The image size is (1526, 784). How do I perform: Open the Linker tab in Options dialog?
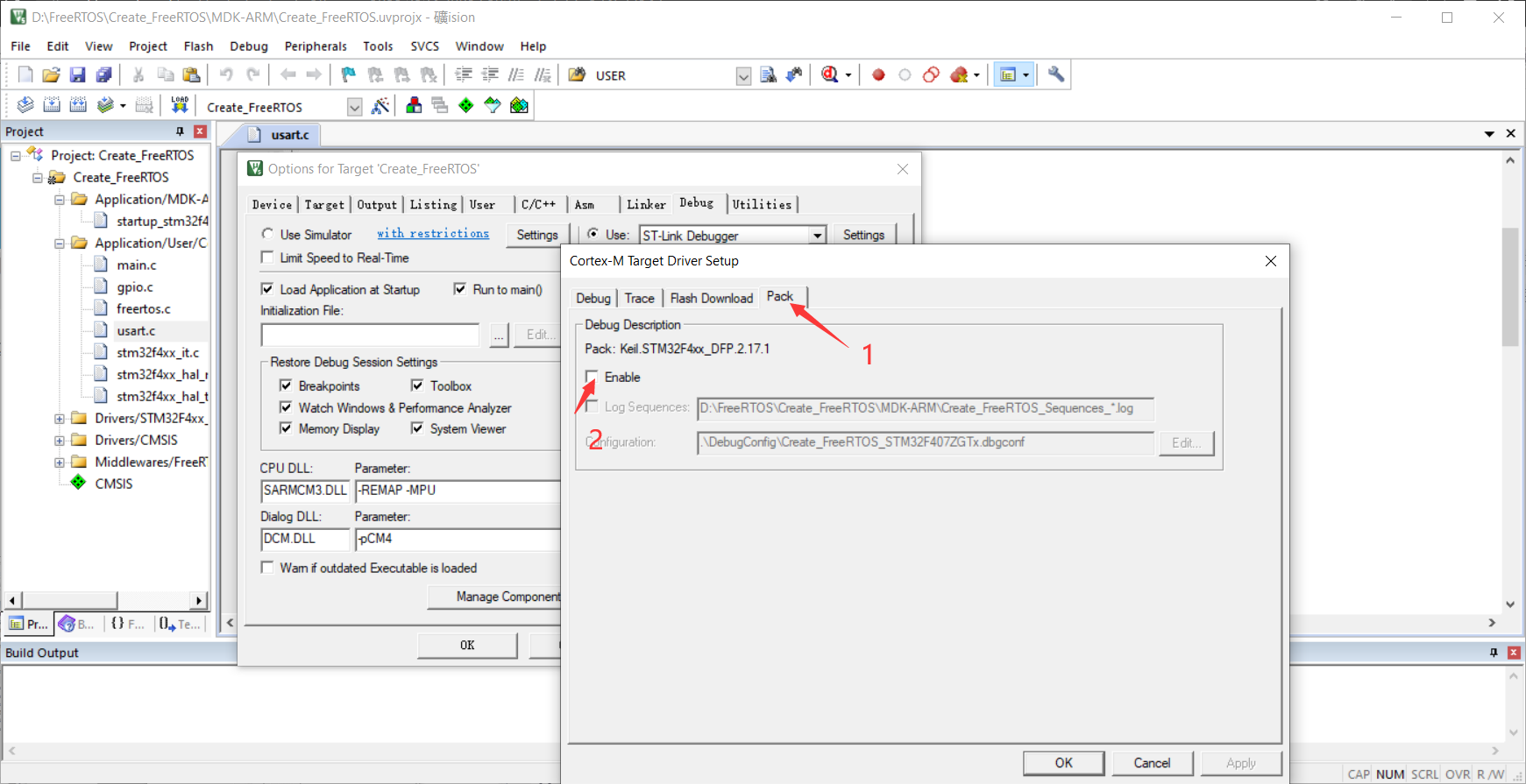tap(646, 204)
